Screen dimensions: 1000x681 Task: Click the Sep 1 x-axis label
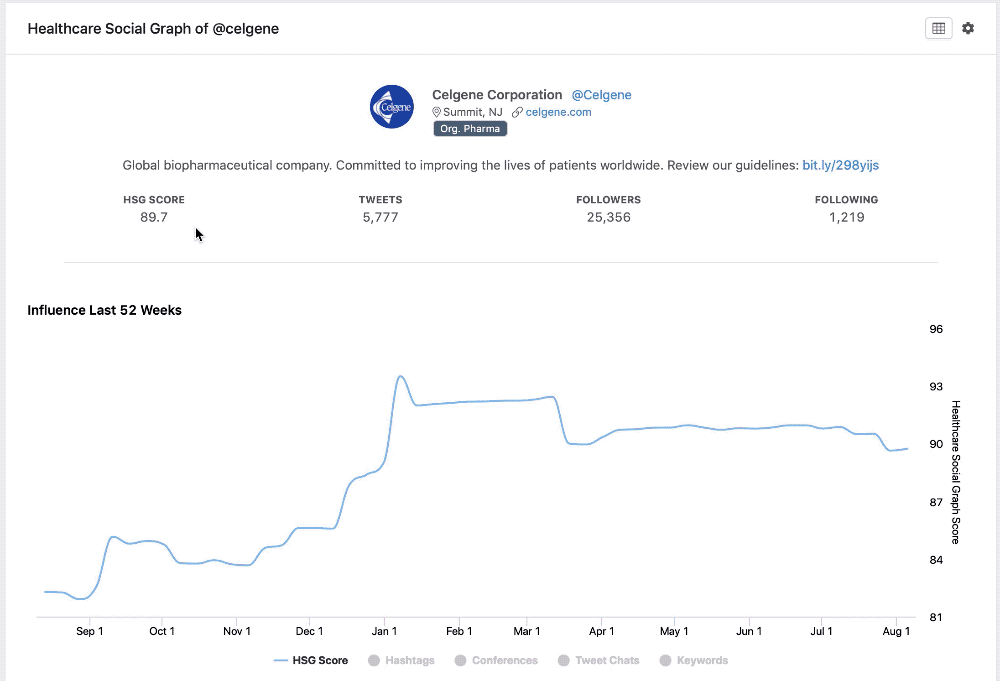[89, 631]
